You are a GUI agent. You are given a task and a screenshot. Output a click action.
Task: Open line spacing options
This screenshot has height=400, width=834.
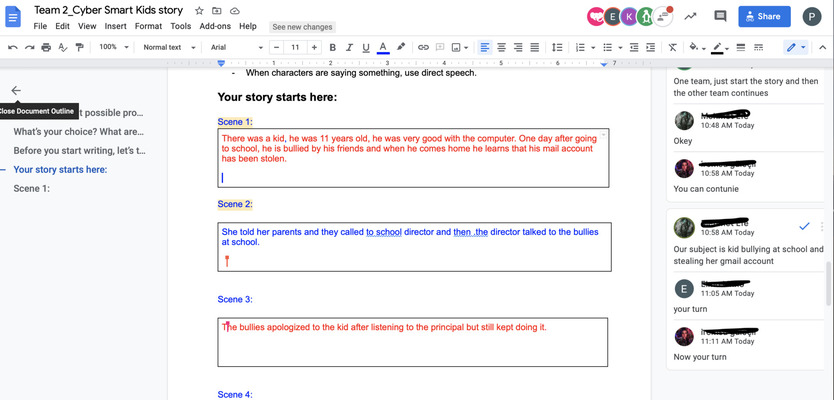point(557,47)
